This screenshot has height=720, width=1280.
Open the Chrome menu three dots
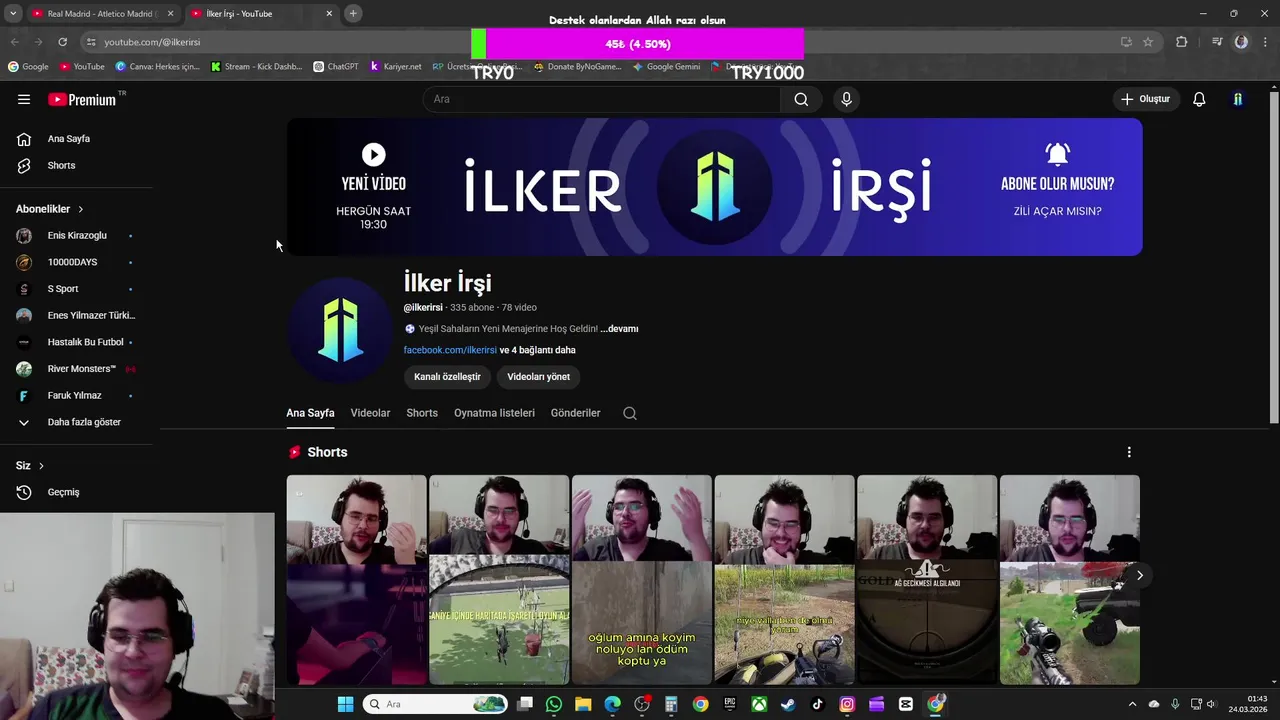(1266, 42)
